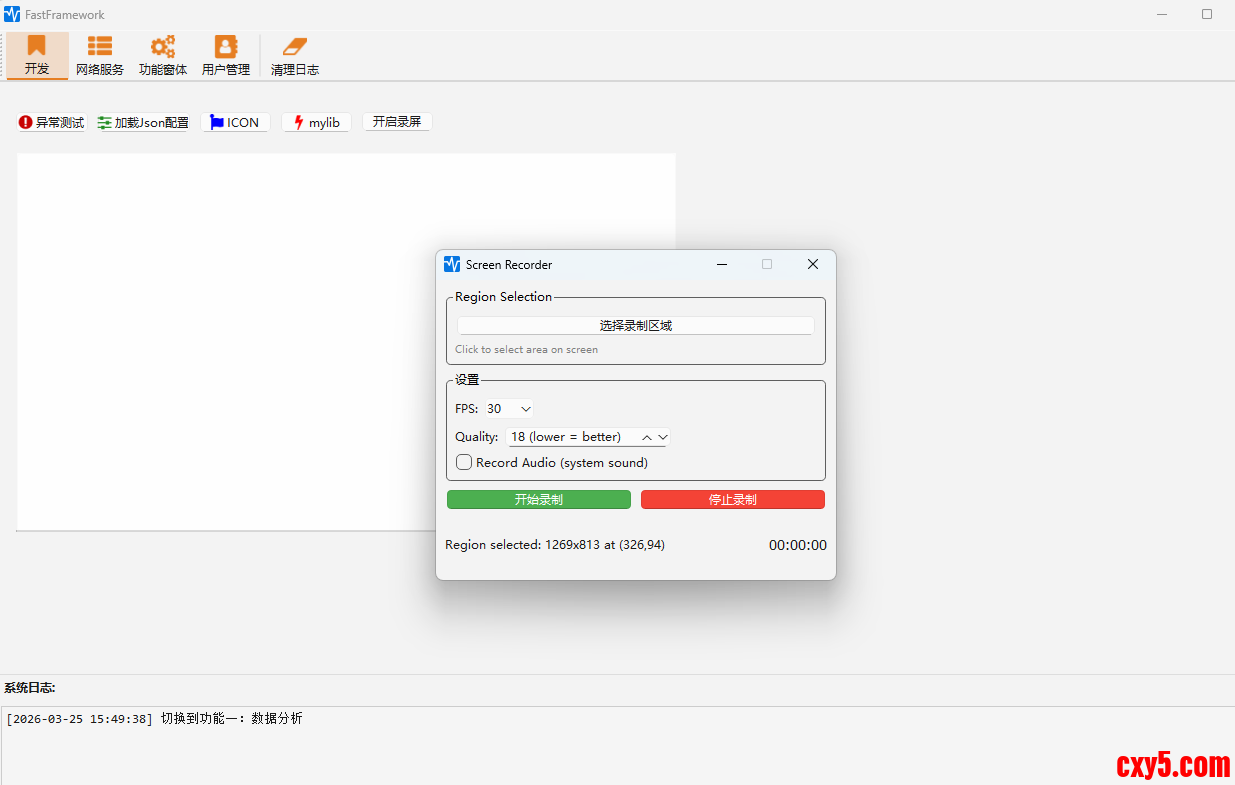Click the ICON flag button

(x=235, y=122)
